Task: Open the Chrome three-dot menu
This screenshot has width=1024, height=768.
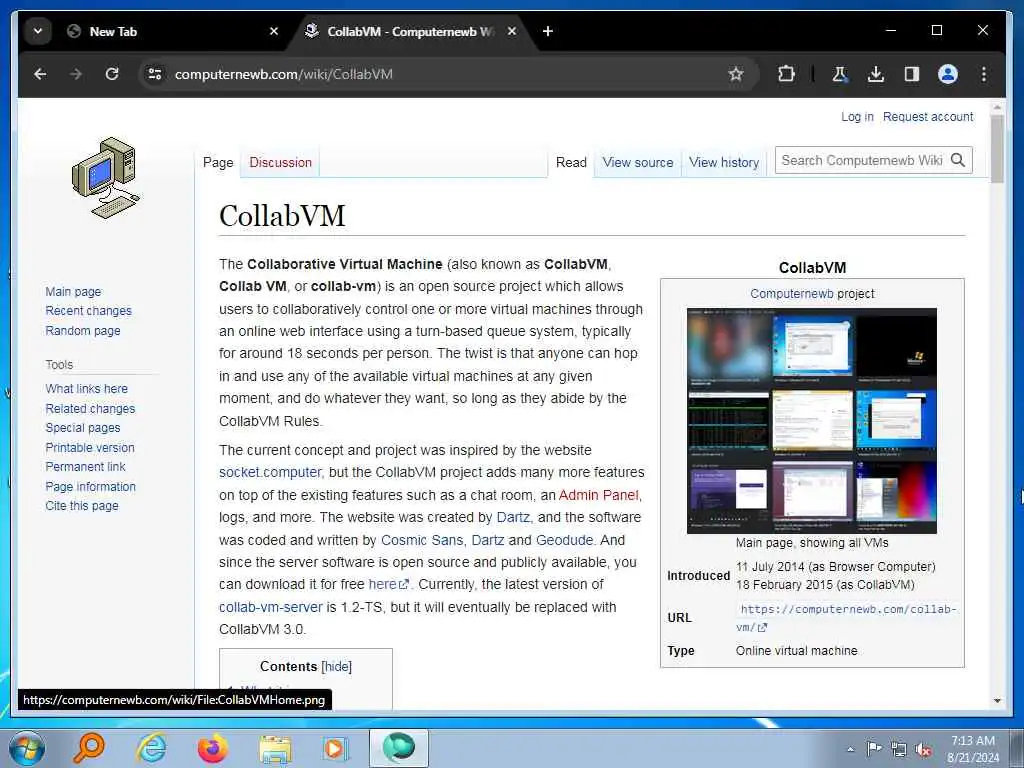Action: point(984,74)
